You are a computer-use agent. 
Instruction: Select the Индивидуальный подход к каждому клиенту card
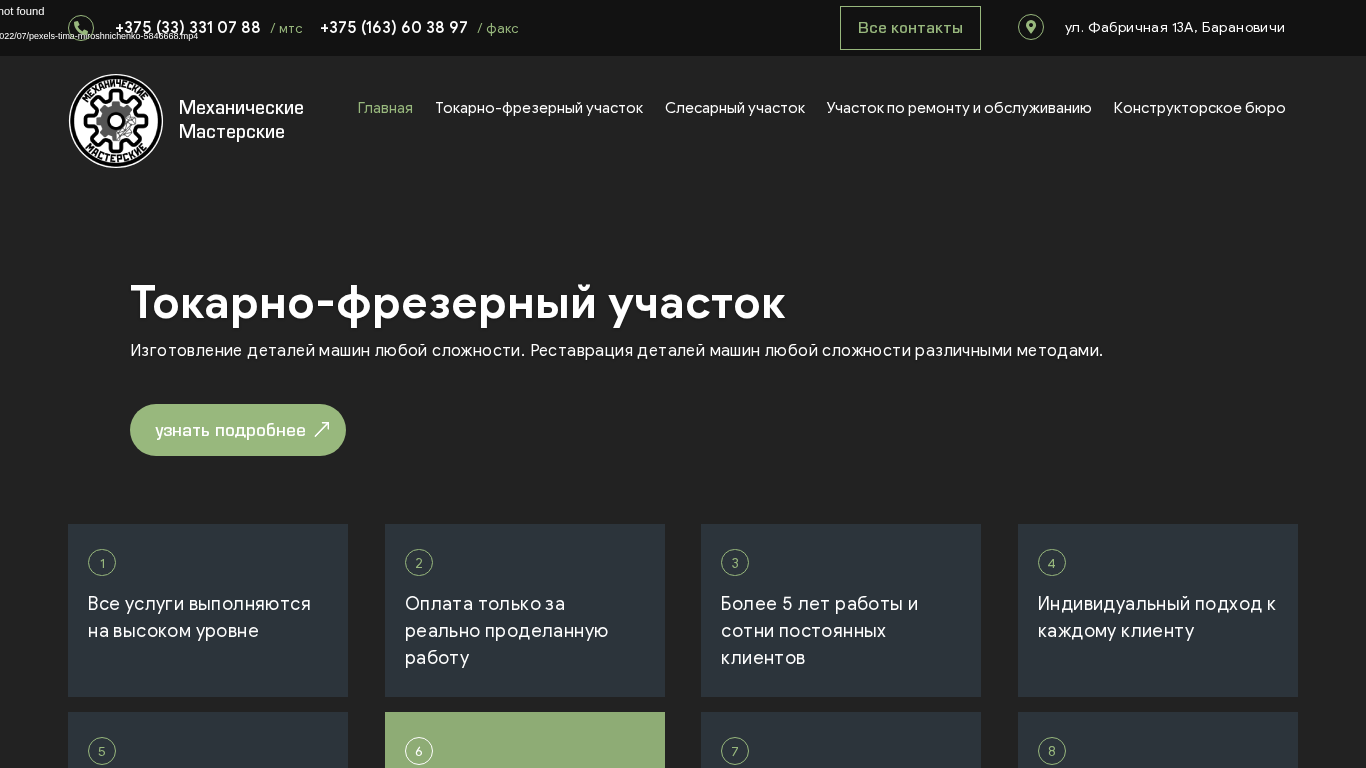pos(1157,610)
